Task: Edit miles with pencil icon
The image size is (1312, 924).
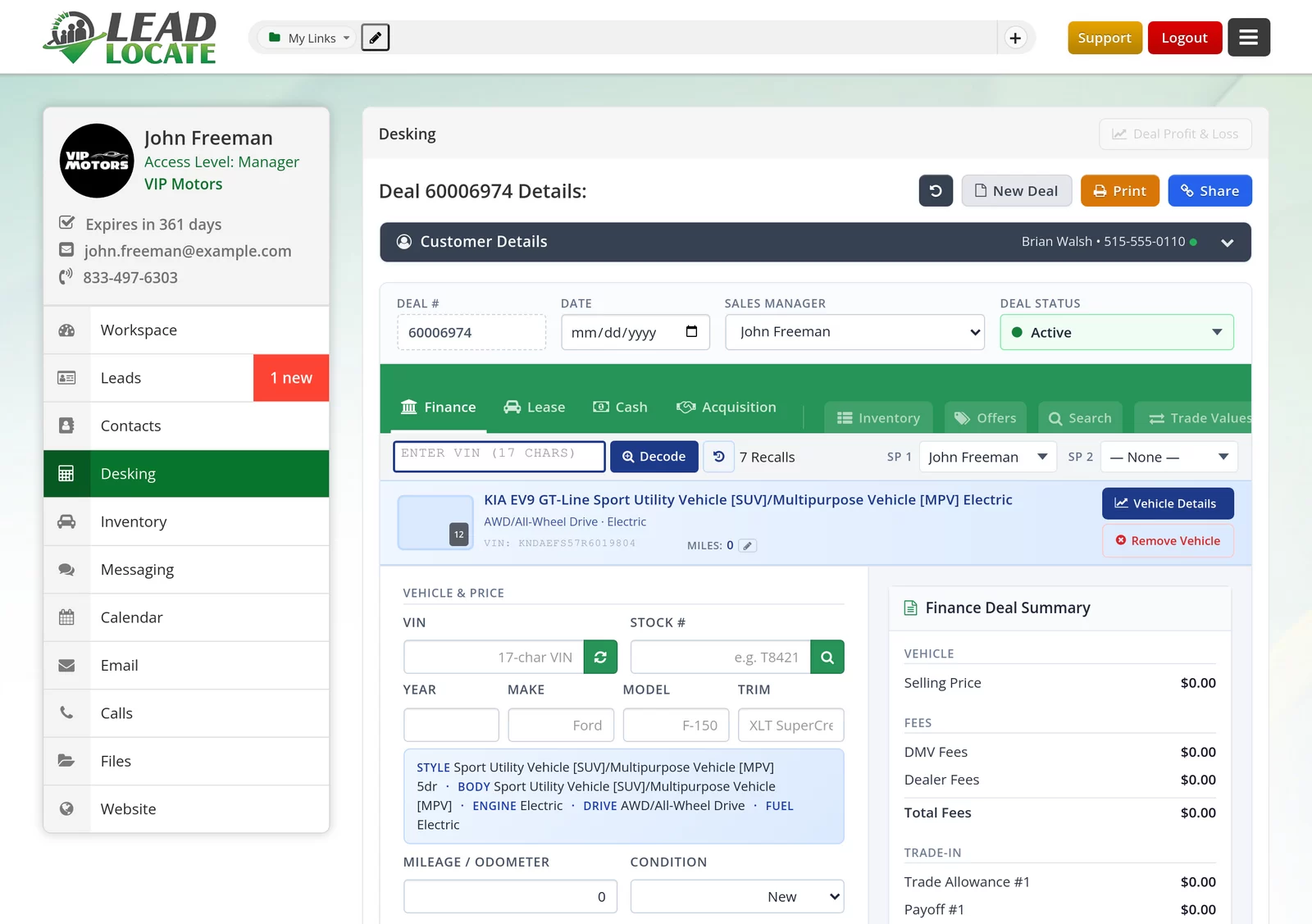Action: (747, 545)
